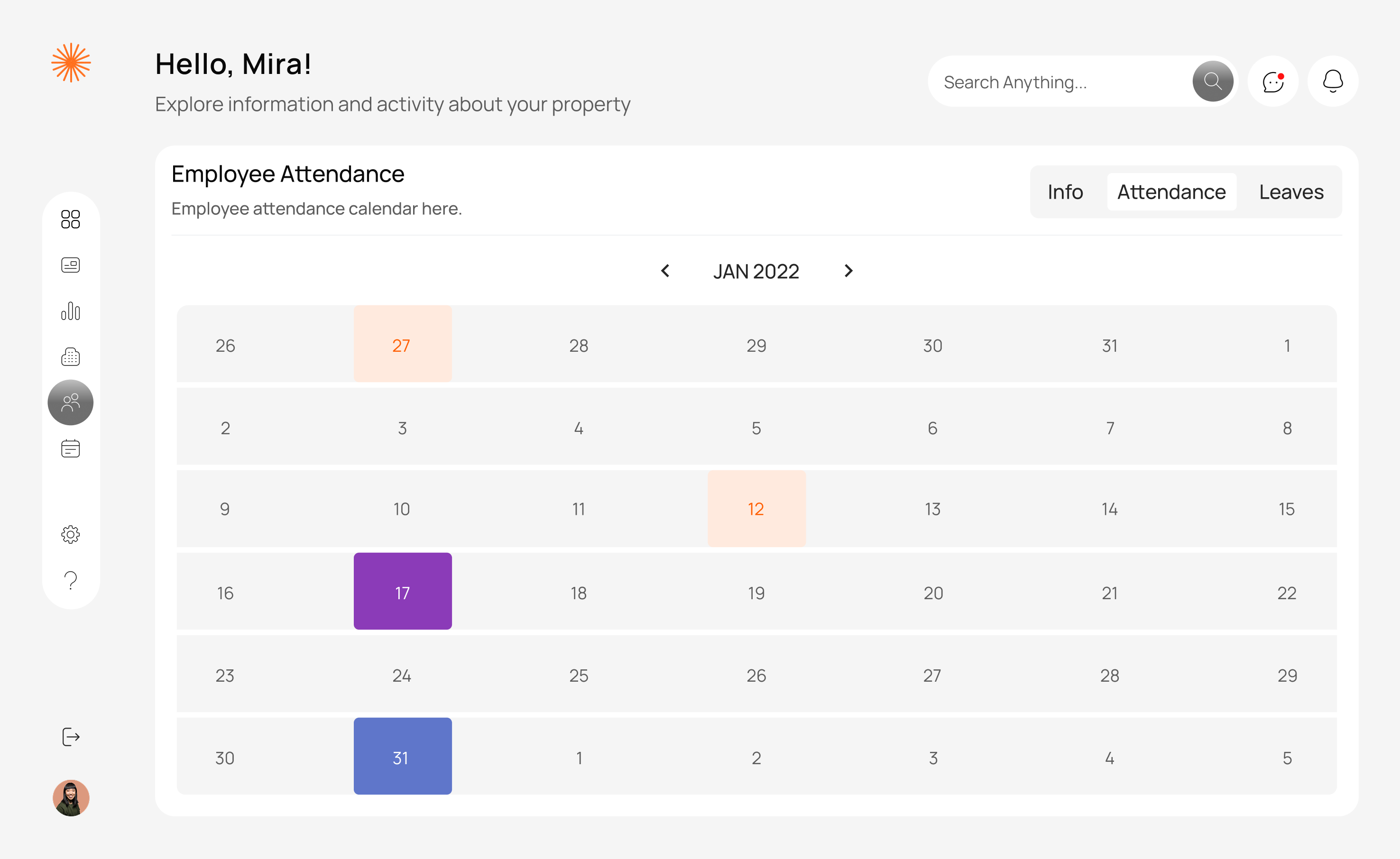Open the bar chart analytics icon
The width and height of the screenshot is (1400, 859).
tap(71, 311)
